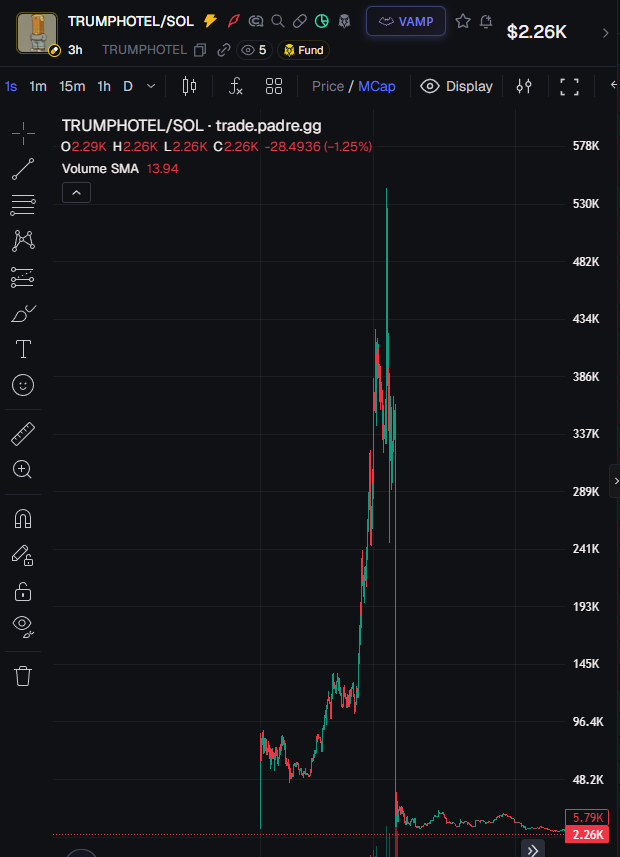Open chart settings sliders icon
The width and height of the screenshot is (620, 857).
pyautogui.click(x=524, y=86)
